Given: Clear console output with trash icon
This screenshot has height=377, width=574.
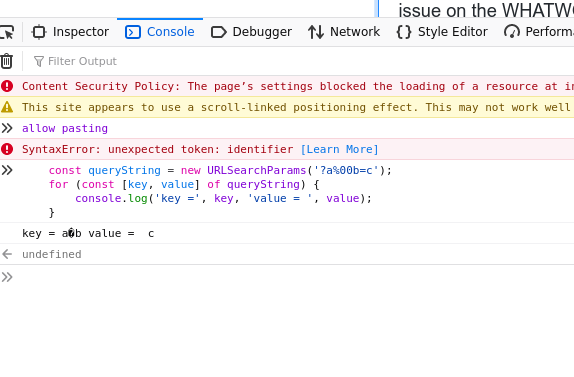Looking at the screenshot, I should [x=7, y=61].
